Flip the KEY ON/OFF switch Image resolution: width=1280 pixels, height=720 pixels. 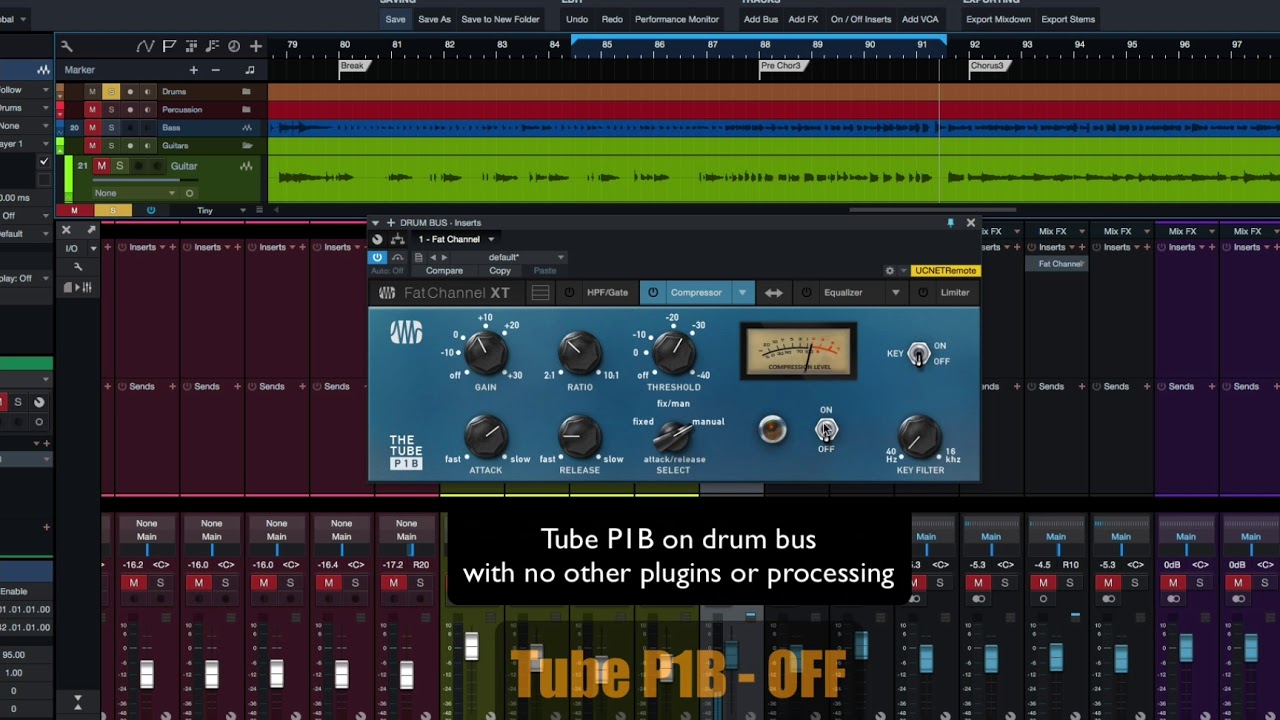pos(918,355)
